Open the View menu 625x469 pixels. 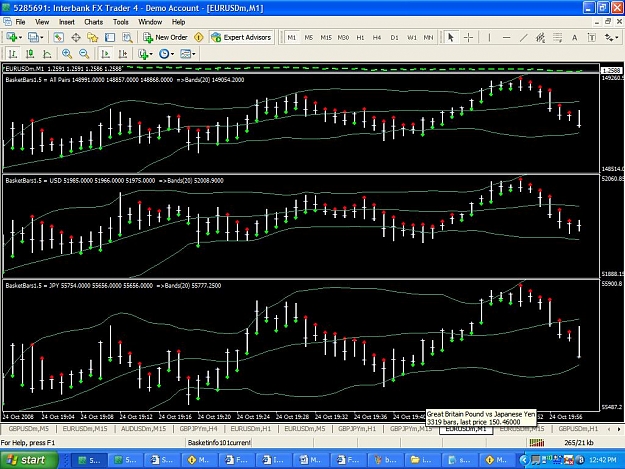[42, 22]
